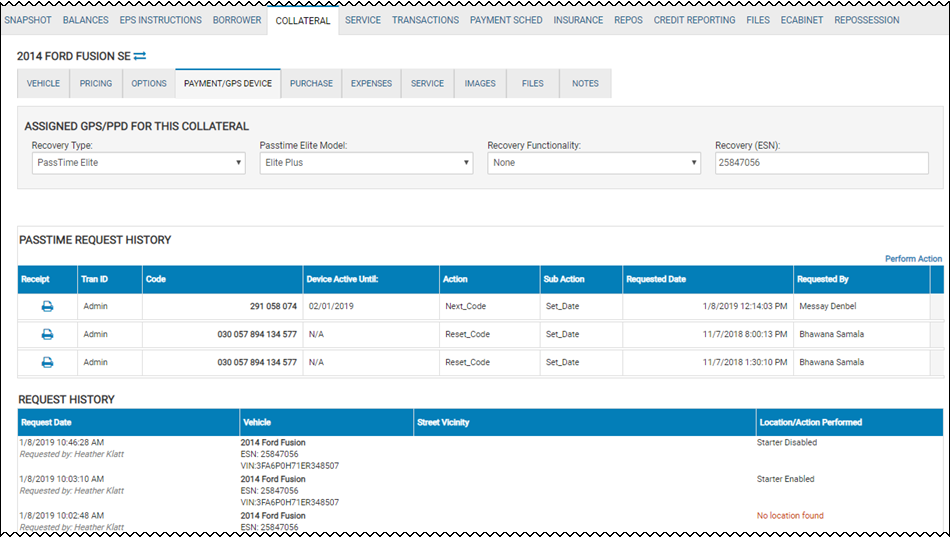Open the BORROWER tab
Viewport: 950px width, 538px height.
[237, 20]
